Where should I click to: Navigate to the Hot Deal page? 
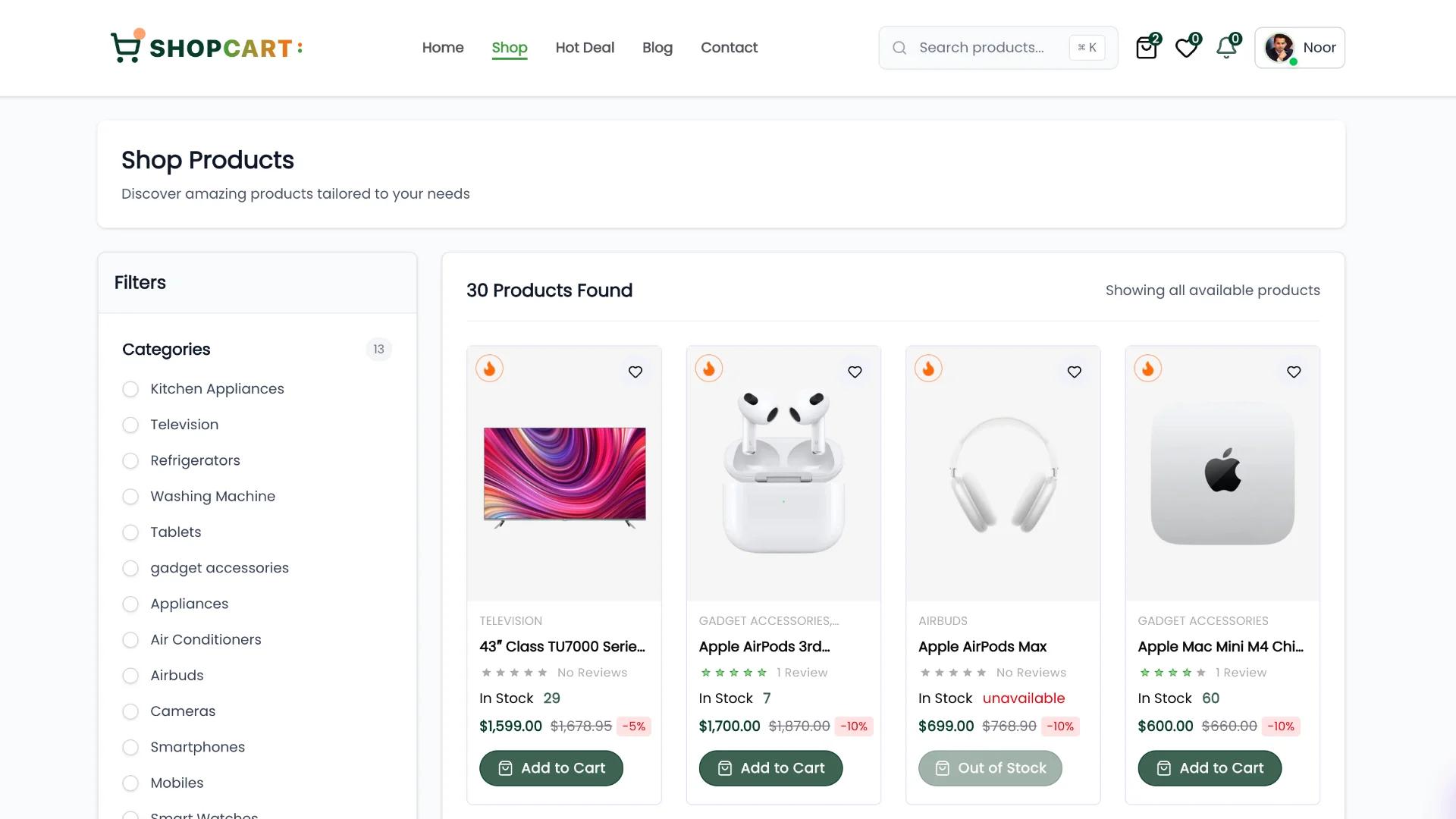pyautogui.click(x=585, y=47)
